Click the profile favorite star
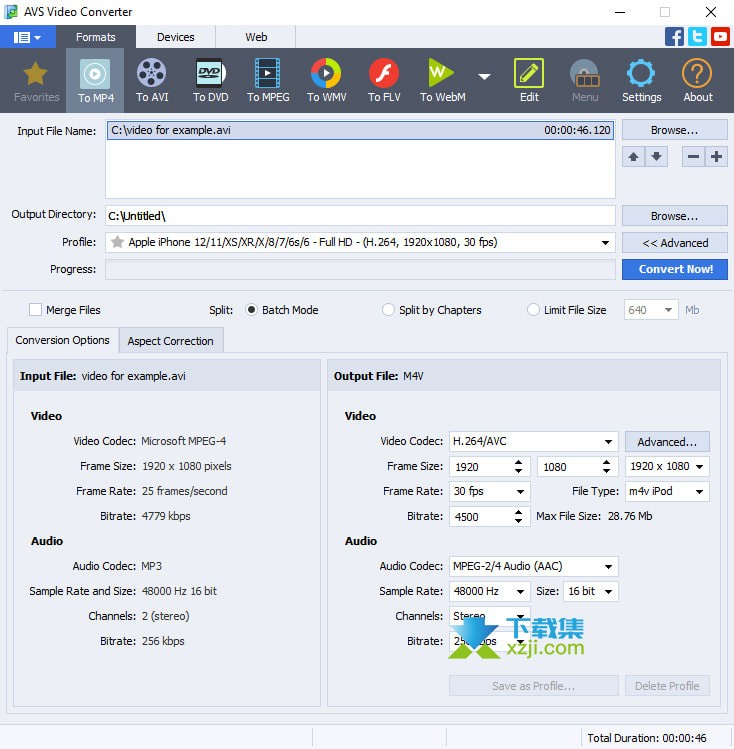Image resolution: width=734 pixels, height=749 pixels. (117, 242)
